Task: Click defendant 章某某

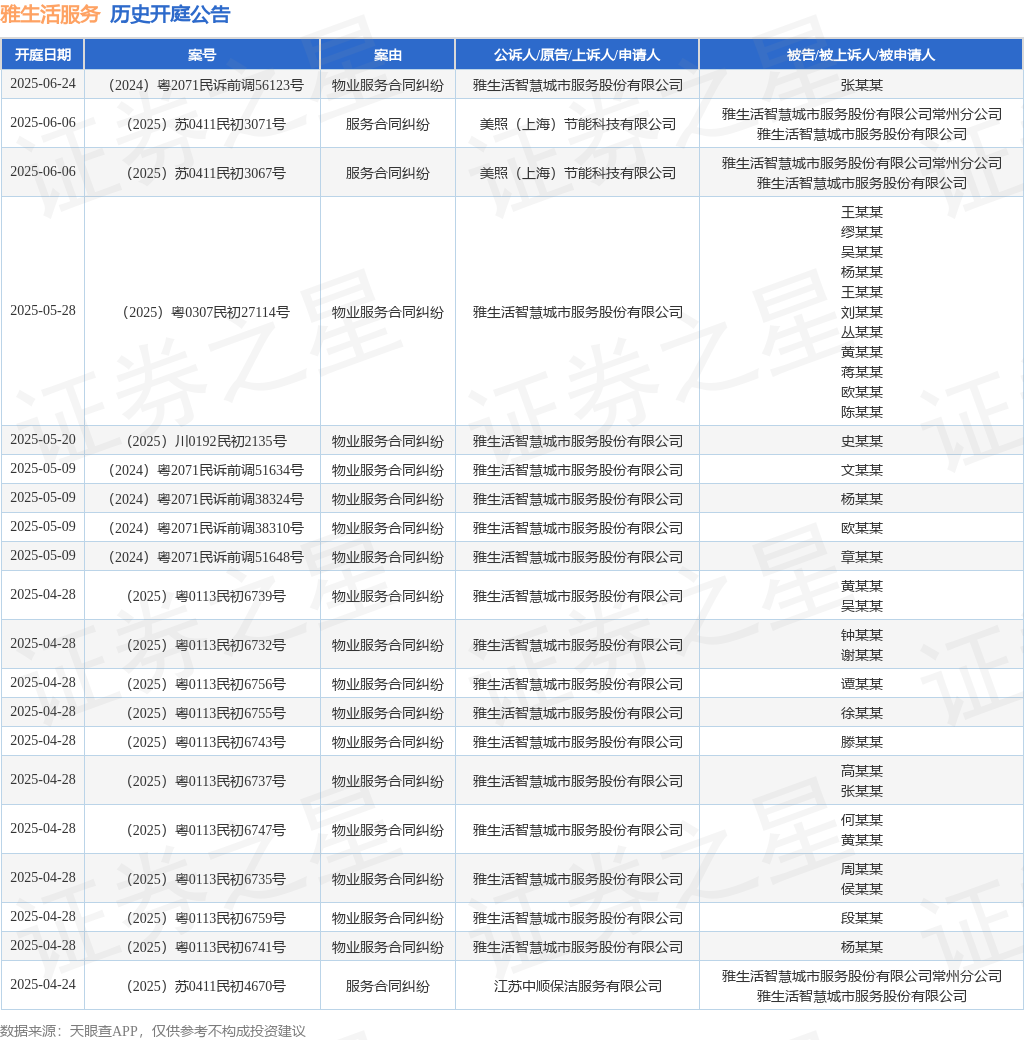Action: (862, 557)
